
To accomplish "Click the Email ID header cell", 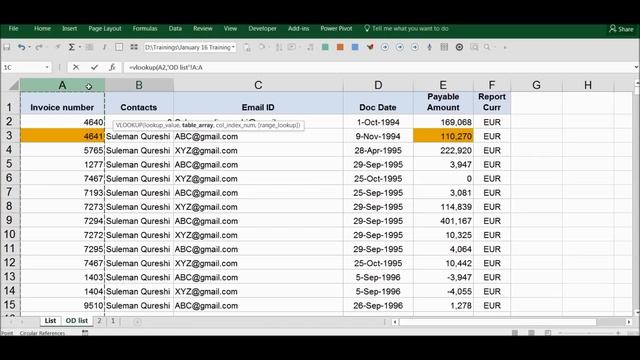I will coord(258,102).
